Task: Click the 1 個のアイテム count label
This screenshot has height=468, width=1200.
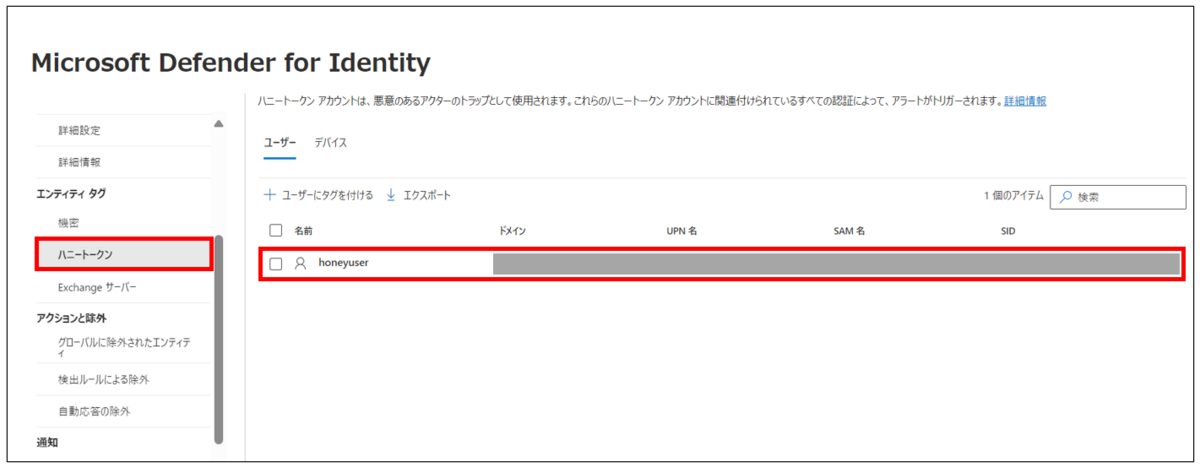Action: 1013,195
